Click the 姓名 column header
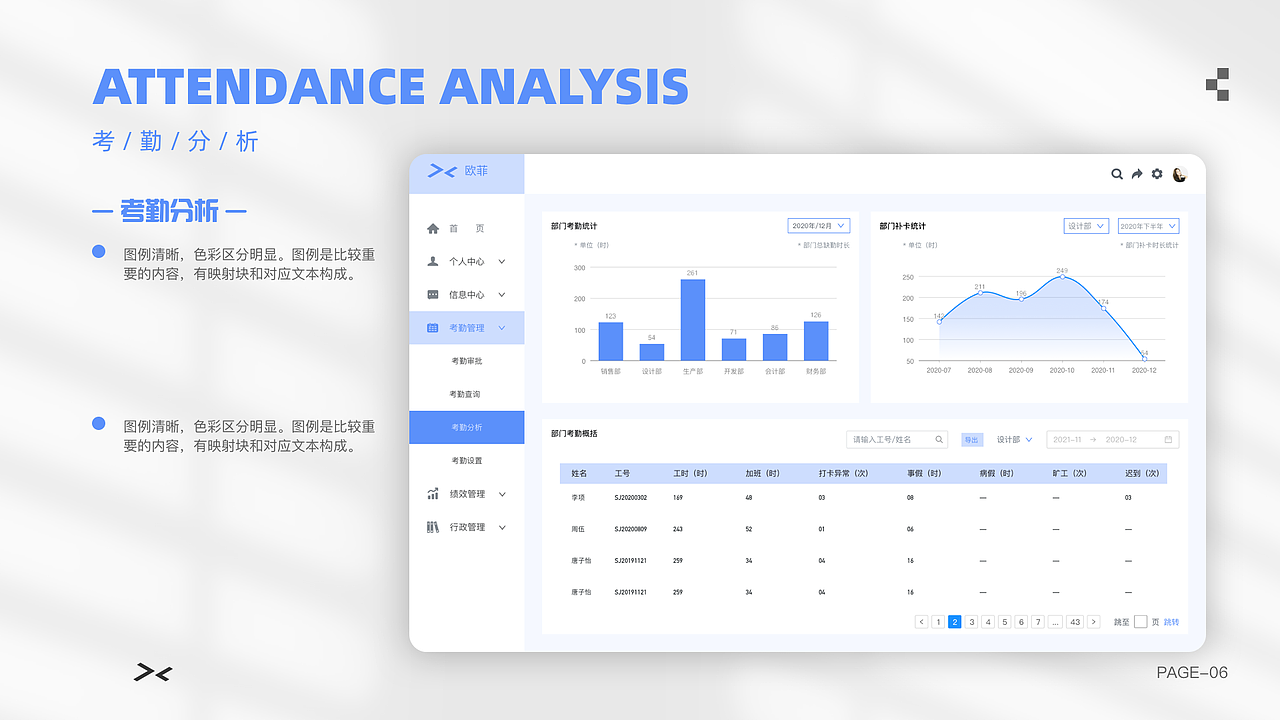 pyautogui.click(x=579, y=473)
